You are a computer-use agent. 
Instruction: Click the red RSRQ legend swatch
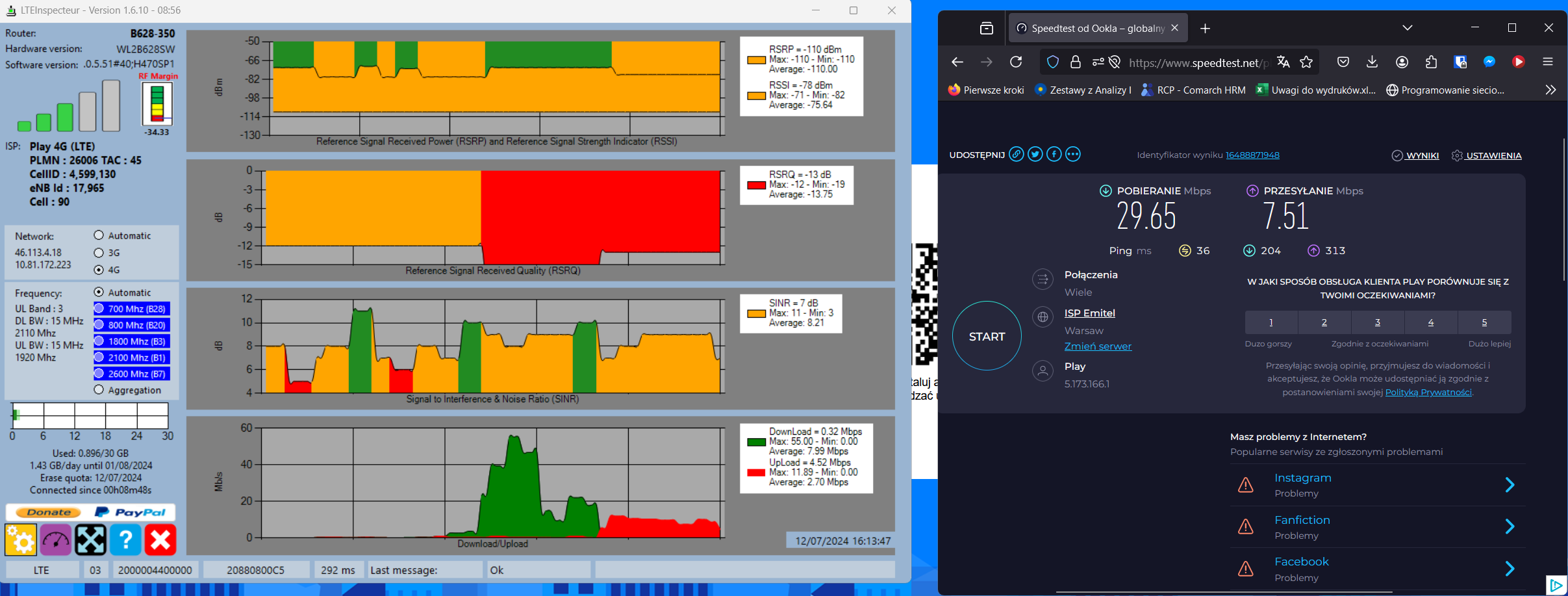756,185
